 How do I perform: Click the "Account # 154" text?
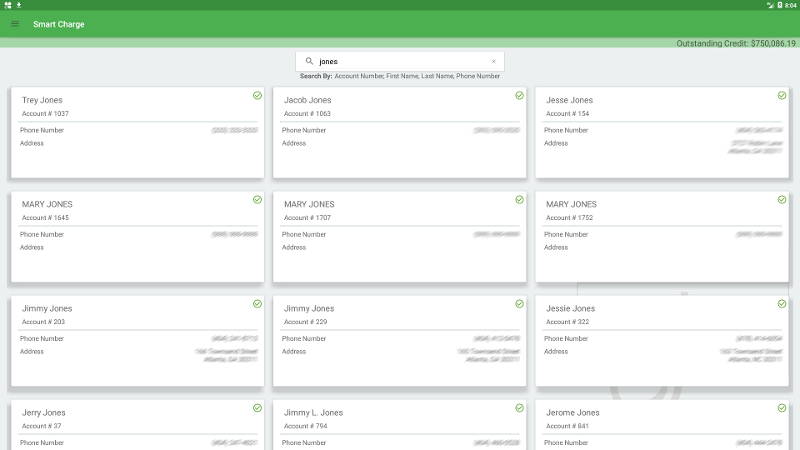[x=567, y=114]
